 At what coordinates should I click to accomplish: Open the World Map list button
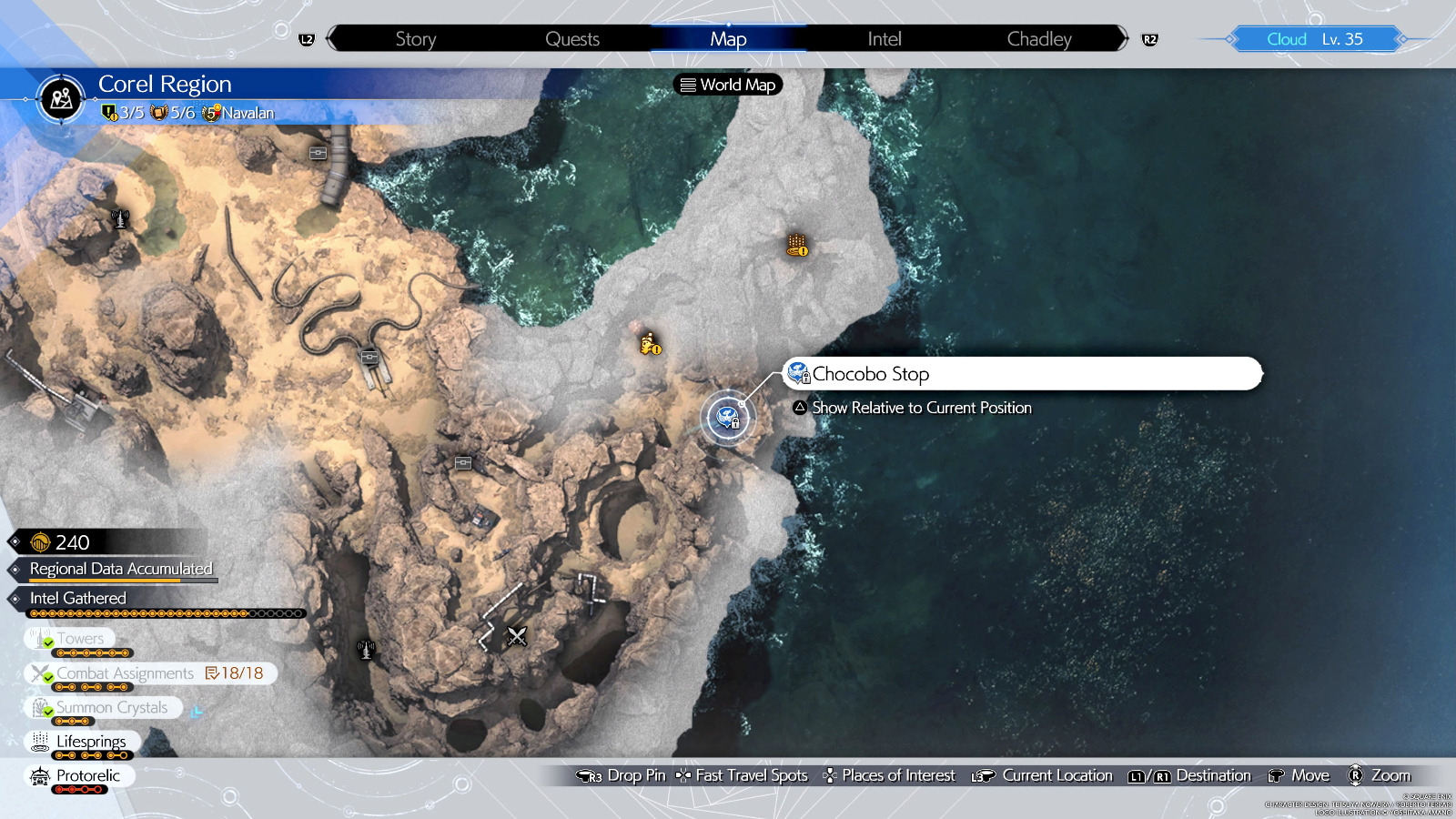728,85
